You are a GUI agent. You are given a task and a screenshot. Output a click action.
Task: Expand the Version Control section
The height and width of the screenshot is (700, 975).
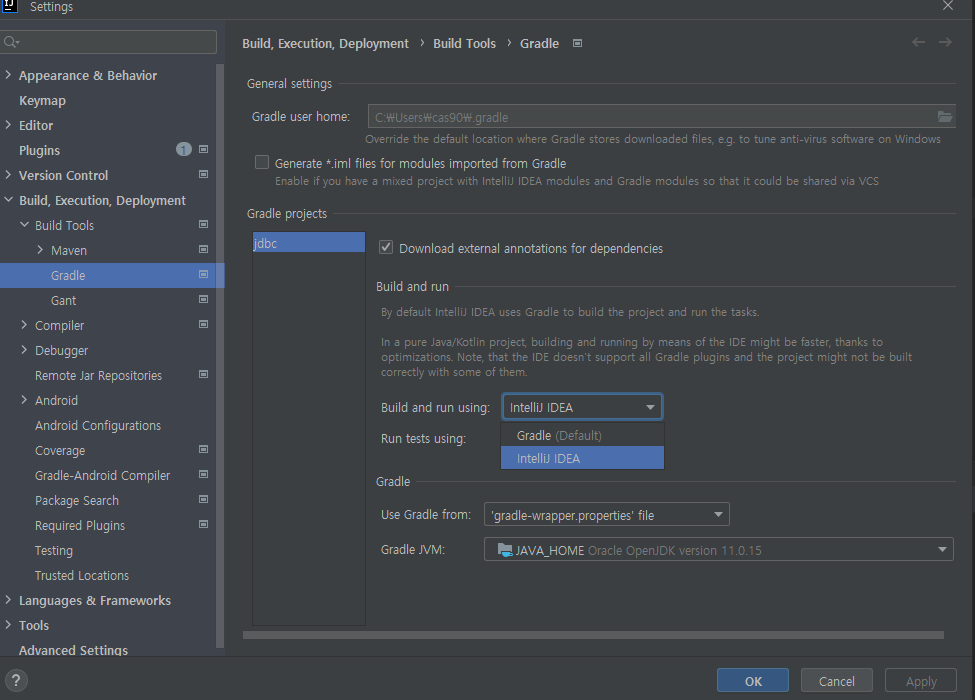tap(8, 175)
